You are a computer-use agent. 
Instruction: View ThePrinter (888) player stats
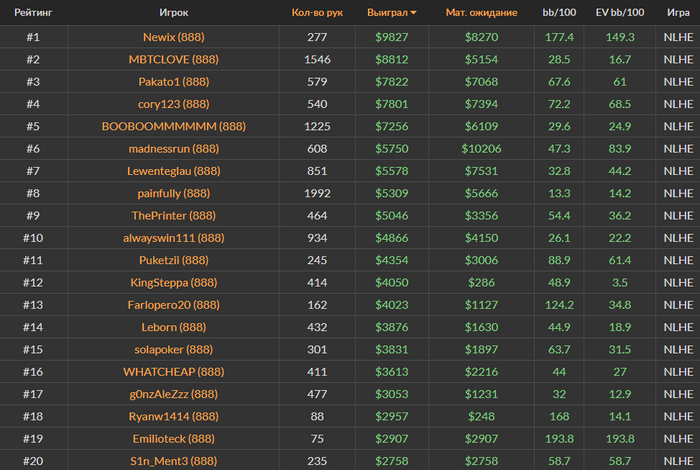click(174, 216)
